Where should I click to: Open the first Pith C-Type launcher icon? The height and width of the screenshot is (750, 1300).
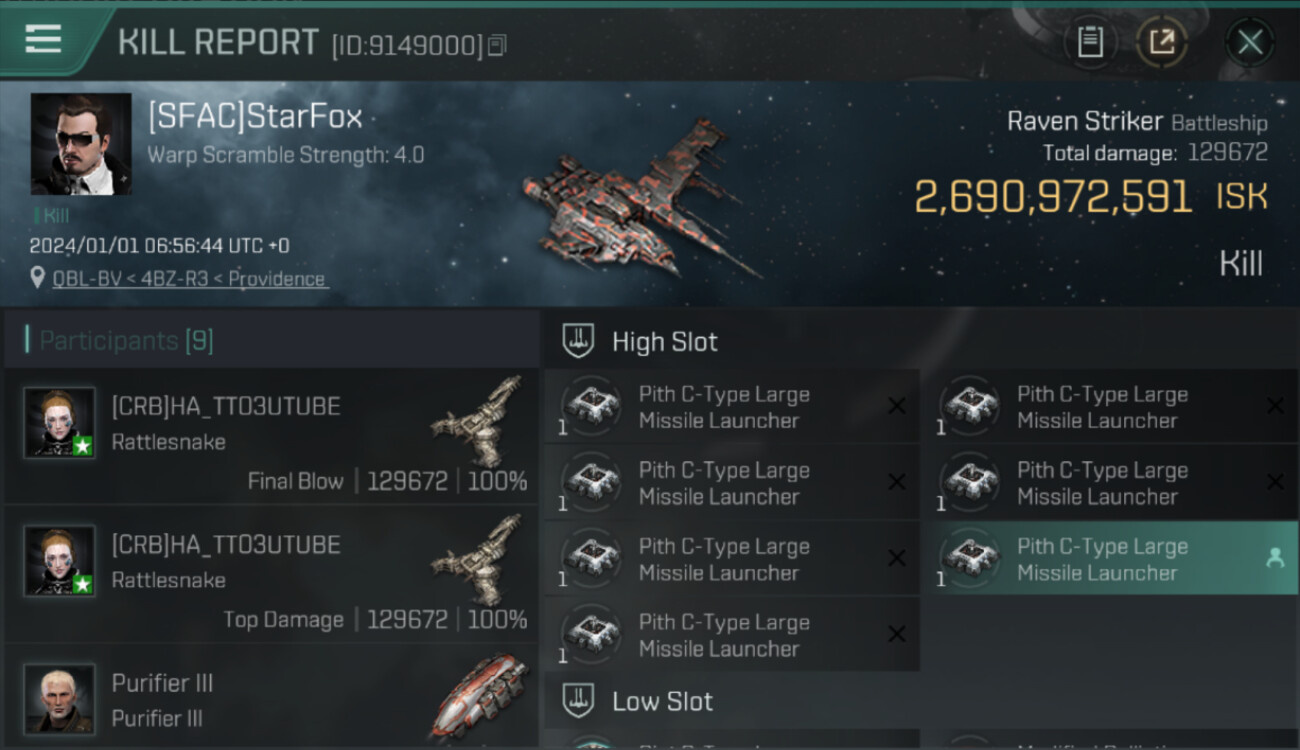[592, 407]
